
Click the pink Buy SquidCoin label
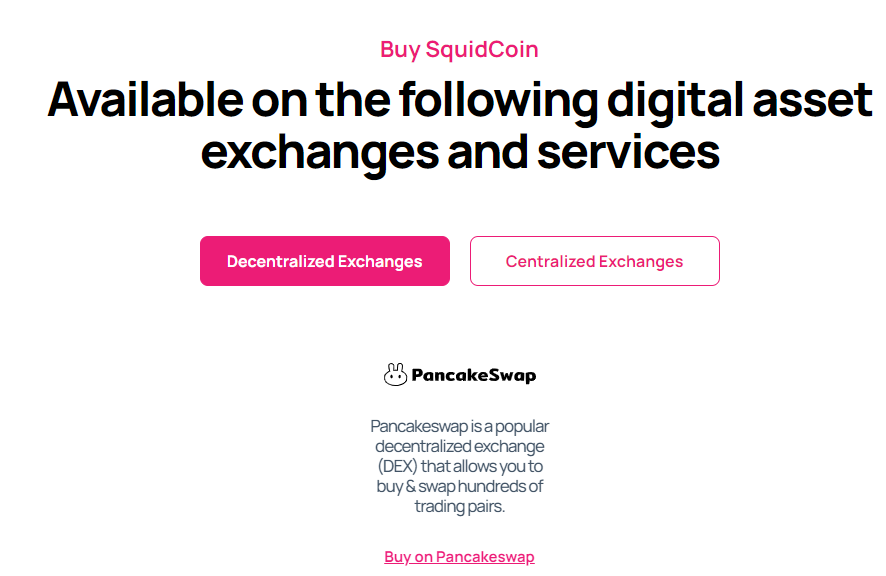coord(459,50)
